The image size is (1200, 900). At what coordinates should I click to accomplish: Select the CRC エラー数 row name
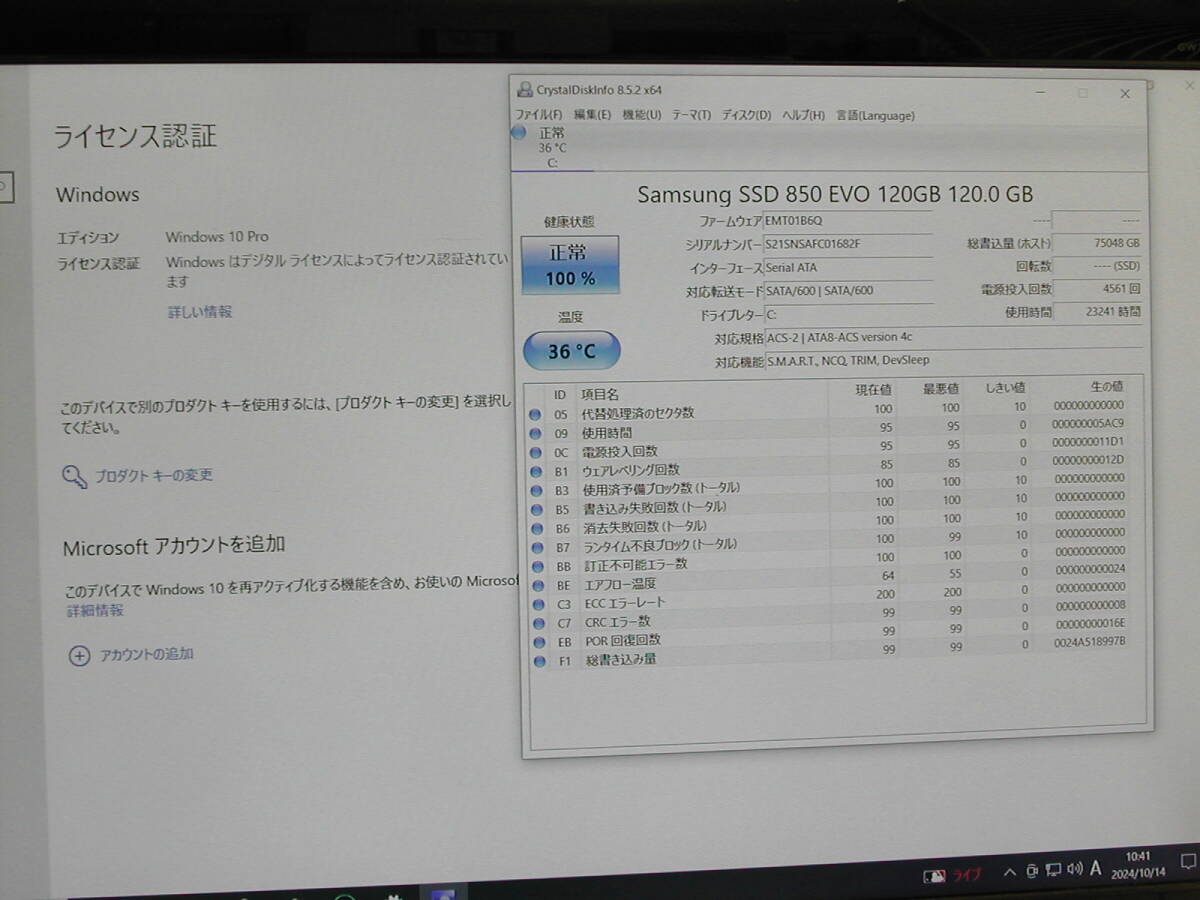point(617,622)
